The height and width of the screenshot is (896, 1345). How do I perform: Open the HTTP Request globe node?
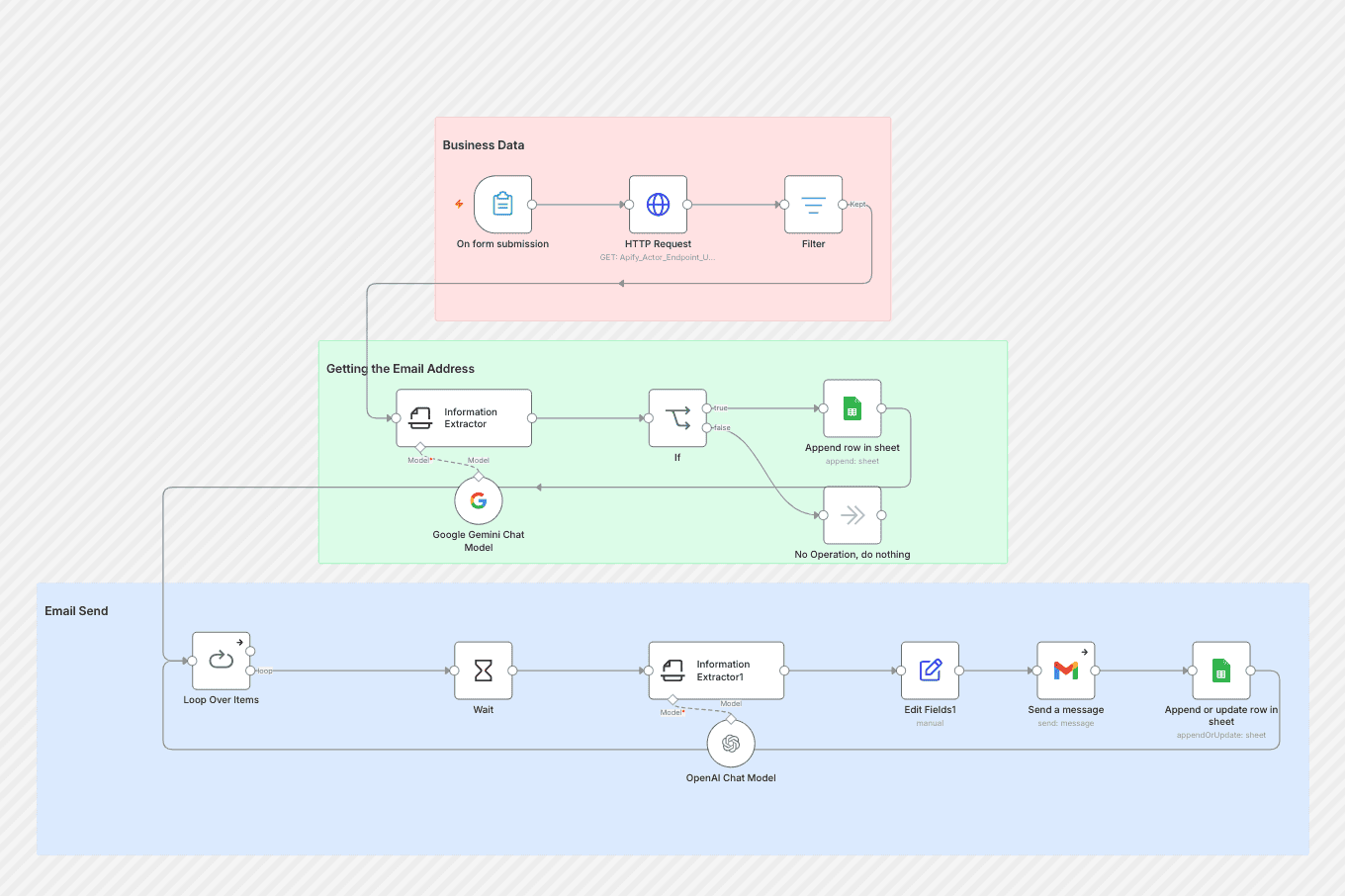coord(658,205)
